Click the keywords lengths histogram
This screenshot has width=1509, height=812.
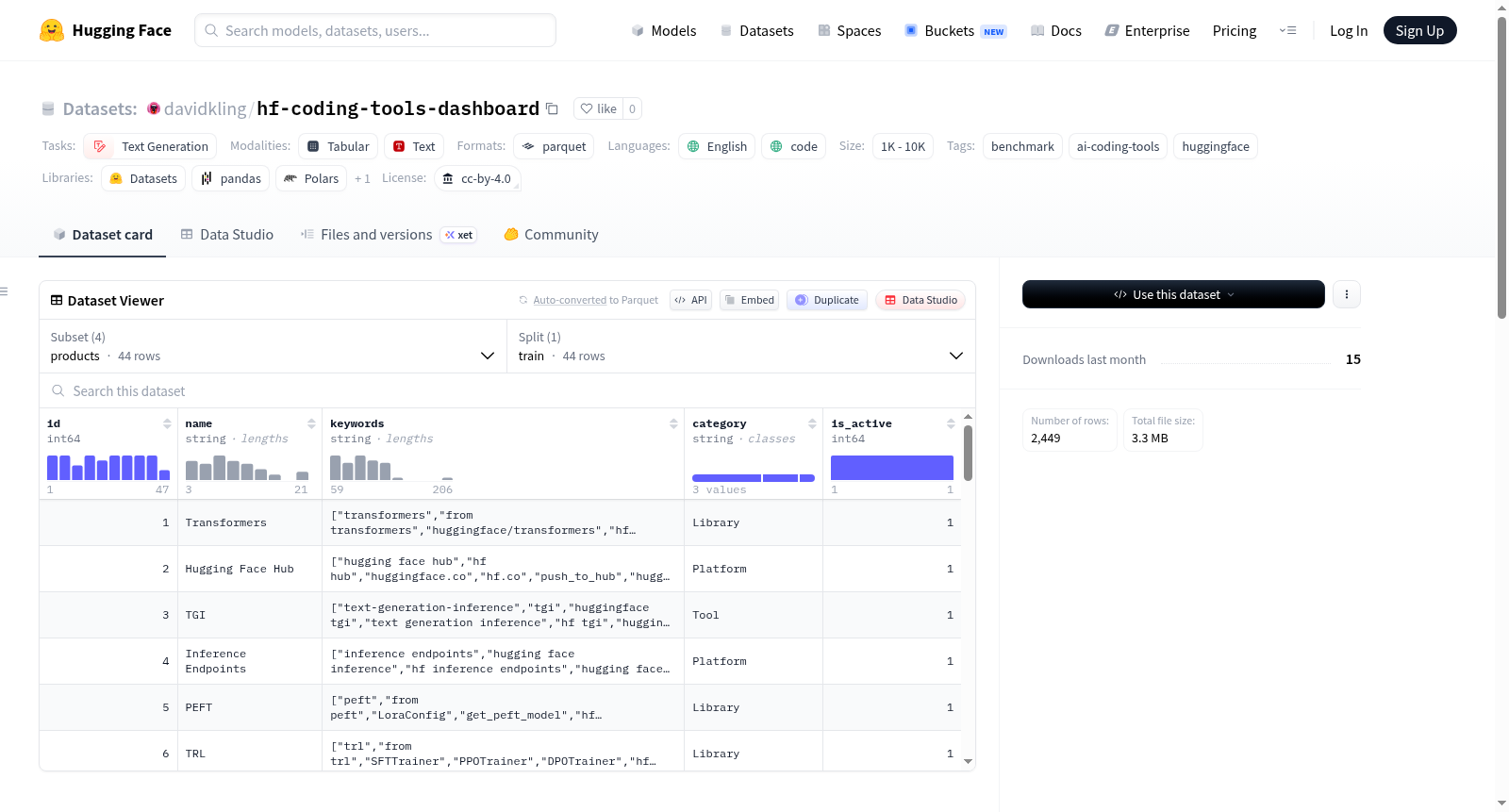click(x=391, y=468)
